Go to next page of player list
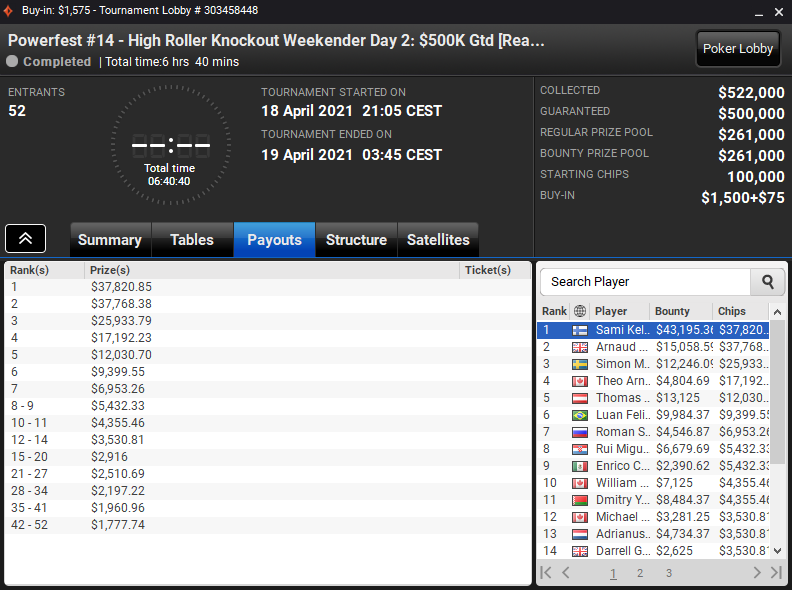792x590 pixels. [756, 572]
